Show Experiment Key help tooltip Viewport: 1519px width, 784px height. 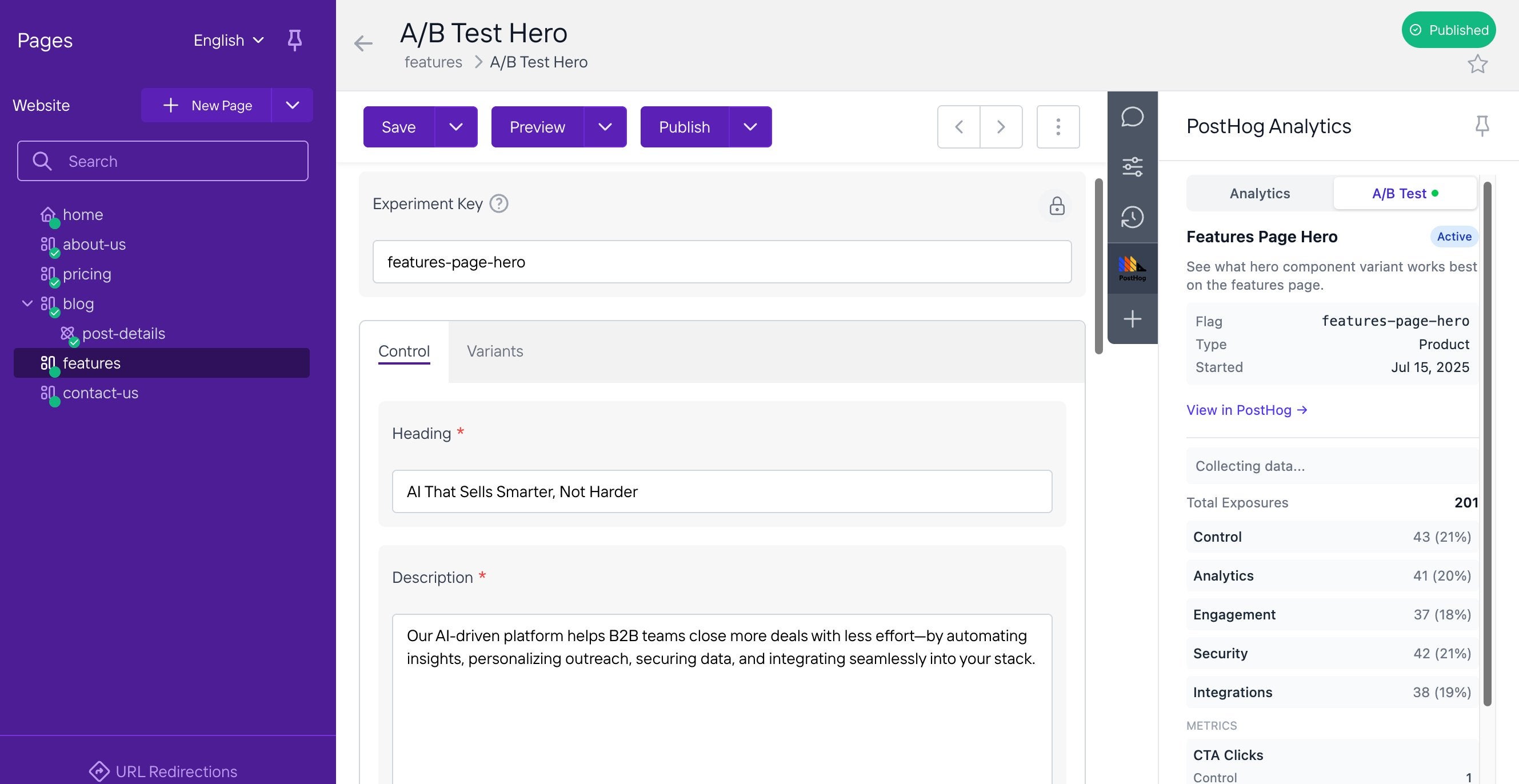(x=499, y=203)
